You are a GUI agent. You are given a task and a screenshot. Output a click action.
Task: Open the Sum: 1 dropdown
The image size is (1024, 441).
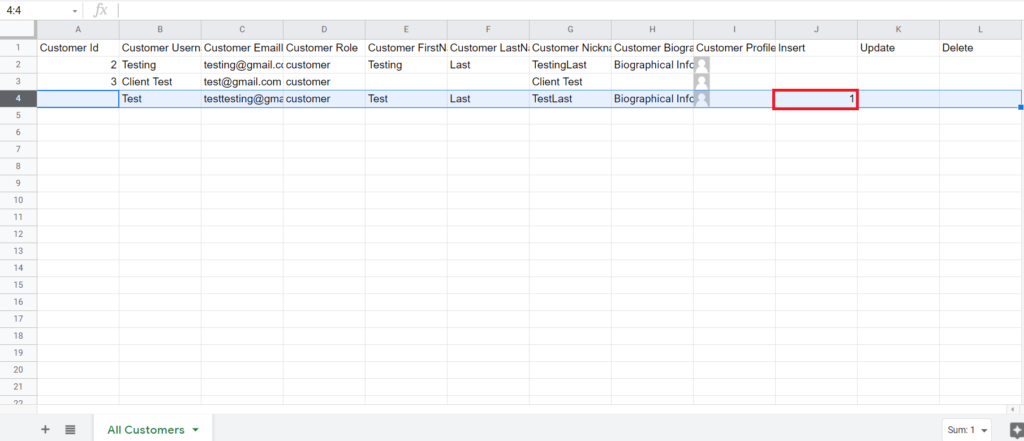[x=967, y=430]
